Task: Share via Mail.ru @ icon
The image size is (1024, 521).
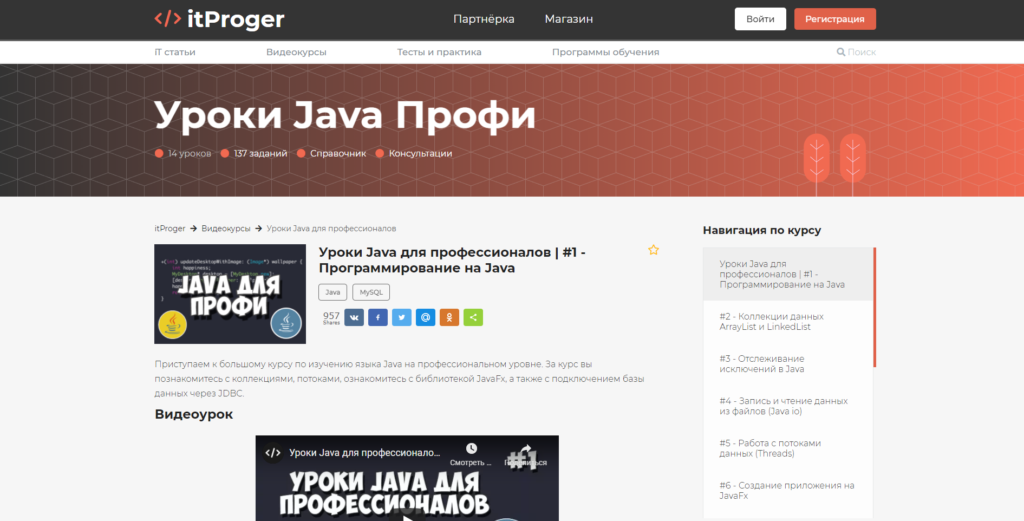Action: coord(426,317)
